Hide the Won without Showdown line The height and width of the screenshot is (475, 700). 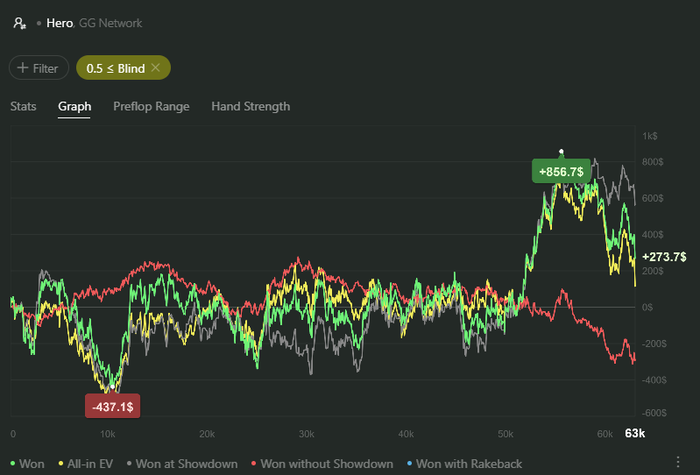coord(322,464)
